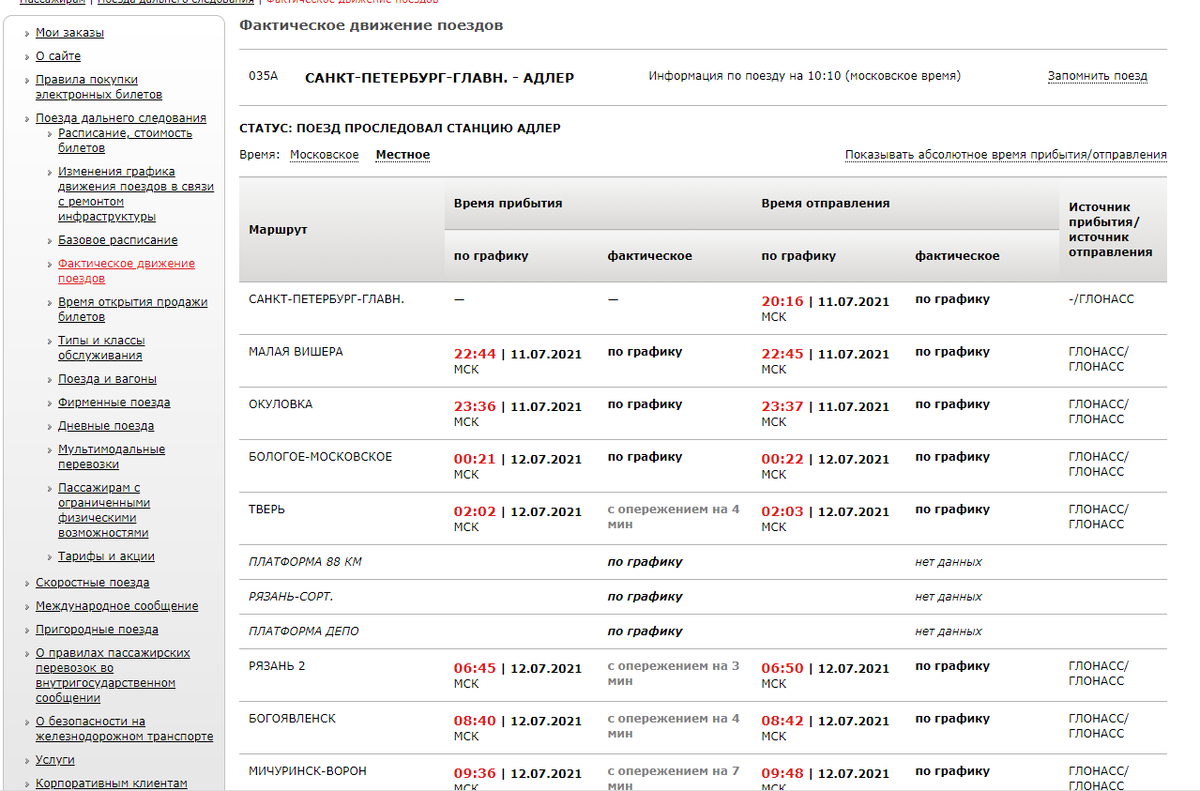1200x791 pixels.
Task: Open Тарифы и акции link
Action: pyautogui.click(x=106, y=556)
